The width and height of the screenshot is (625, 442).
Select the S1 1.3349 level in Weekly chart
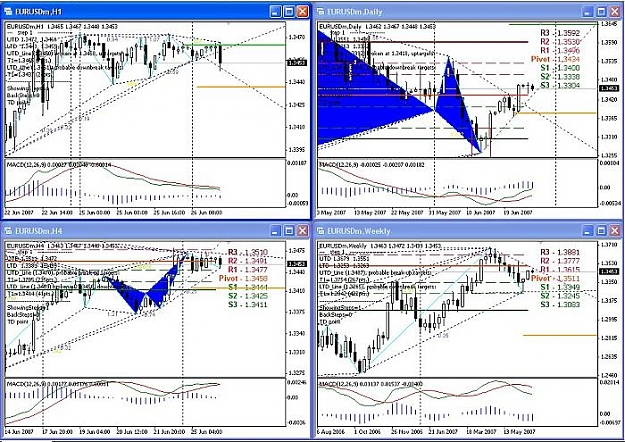(x=560, y=287)
